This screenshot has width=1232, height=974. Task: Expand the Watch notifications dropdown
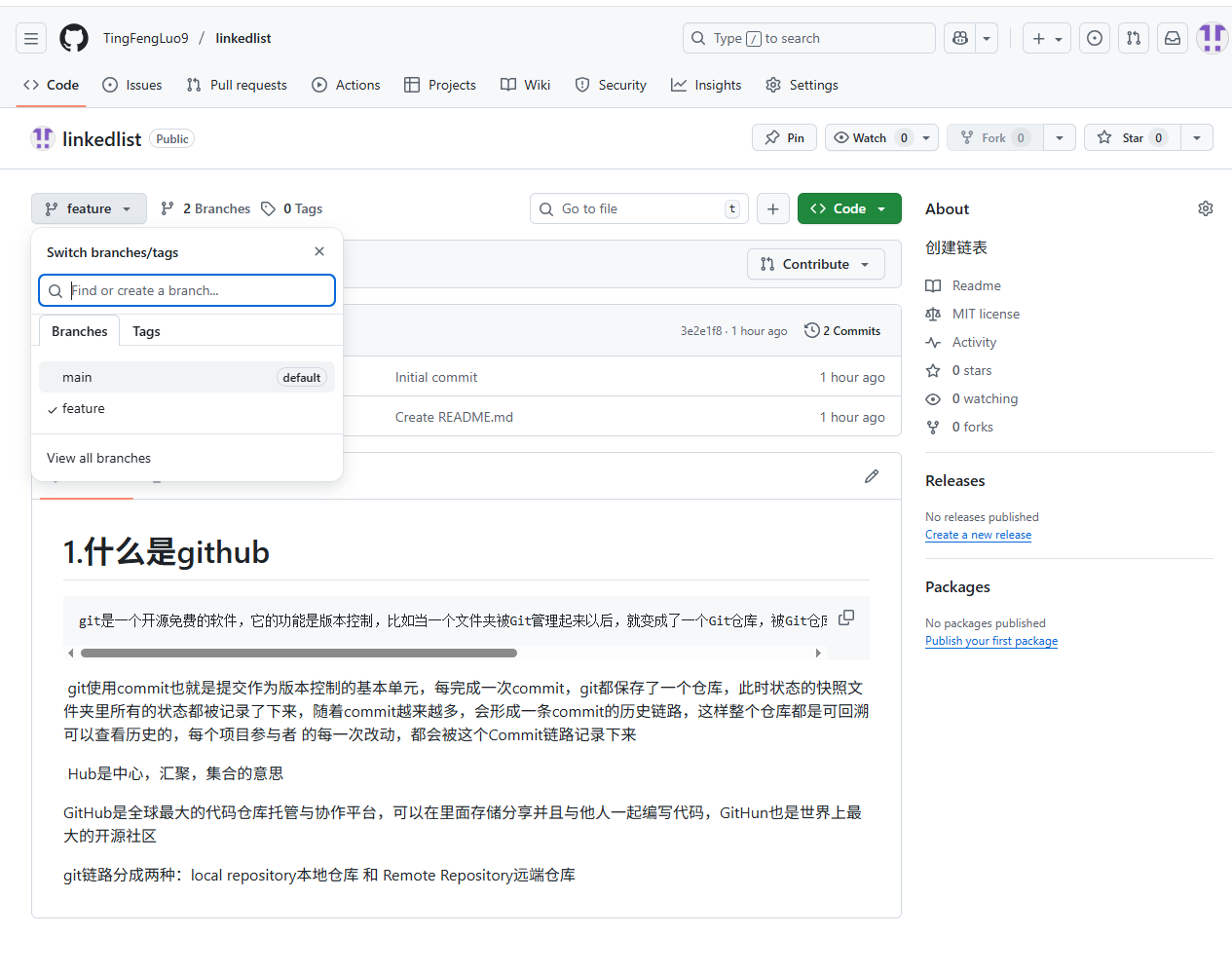pos(926,137)
